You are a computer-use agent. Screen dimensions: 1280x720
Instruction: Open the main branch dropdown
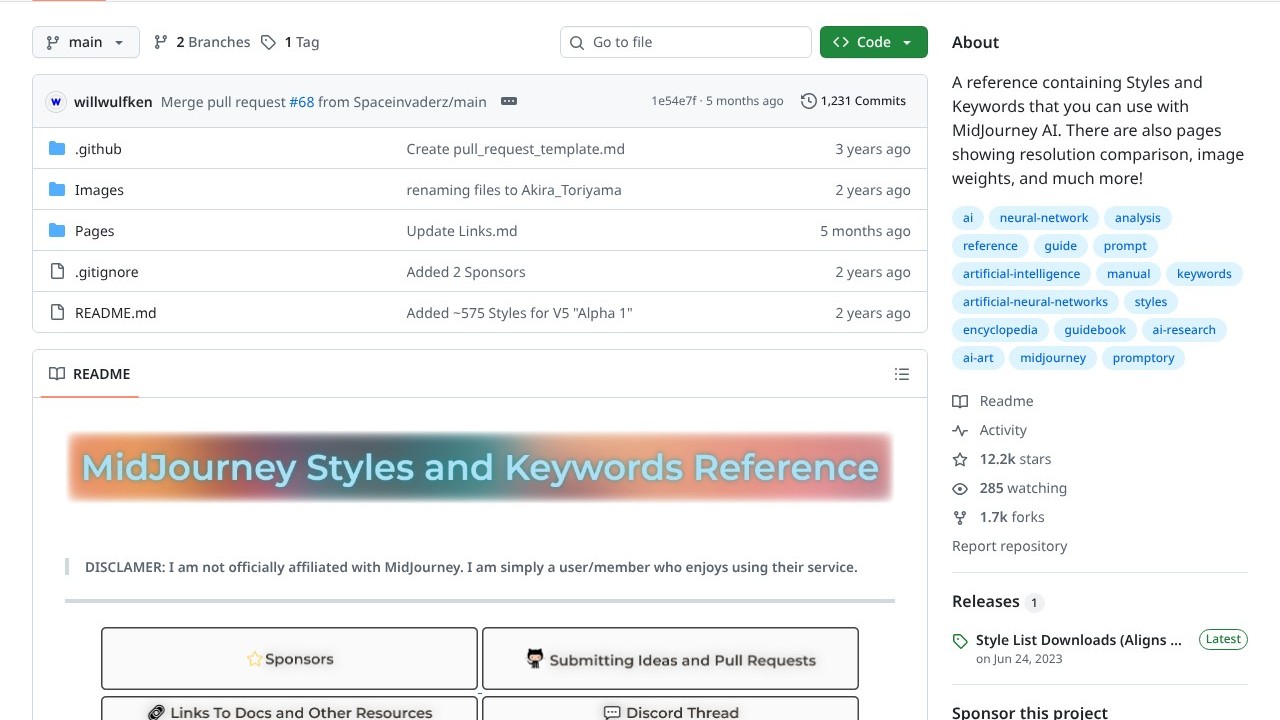tap(86, 42)
